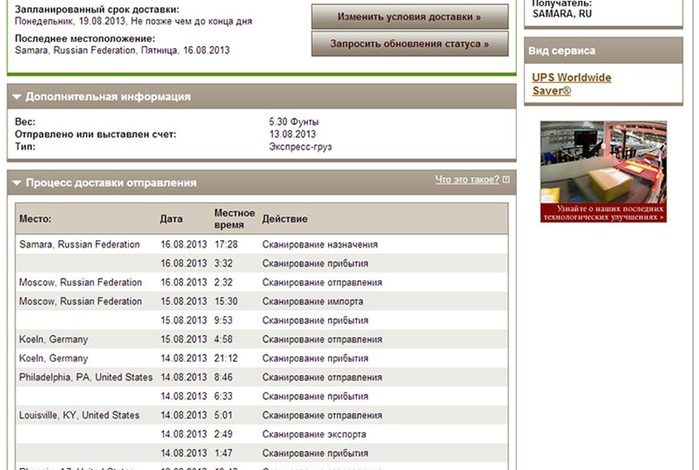Collapse the Дополнительная информация section arrow
Screen dimensions: 699x470
tap(17, 97)
